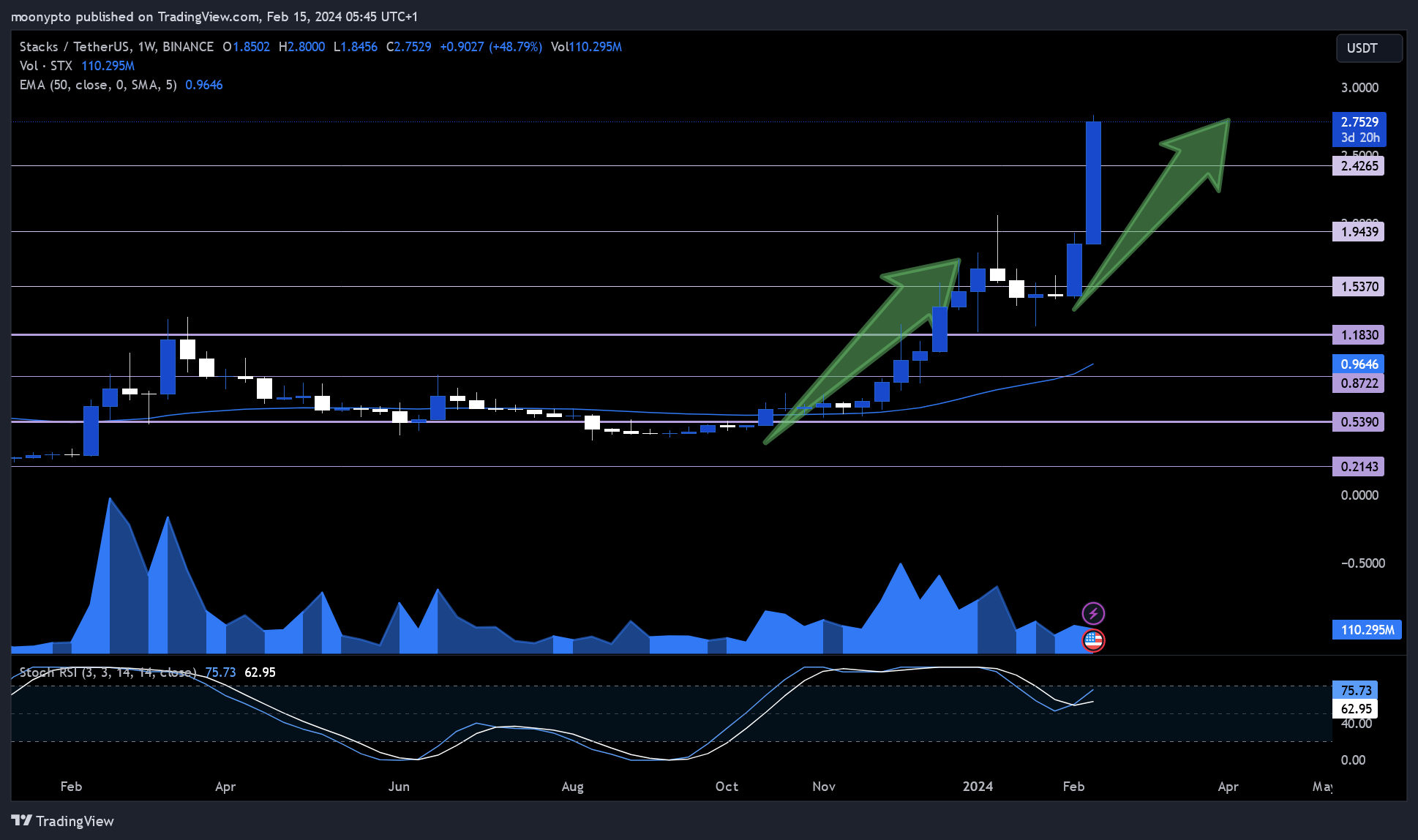Click the percent change (+48.79%) in header
This screenshot has height=840, width=1418.
tap(516, 47)
